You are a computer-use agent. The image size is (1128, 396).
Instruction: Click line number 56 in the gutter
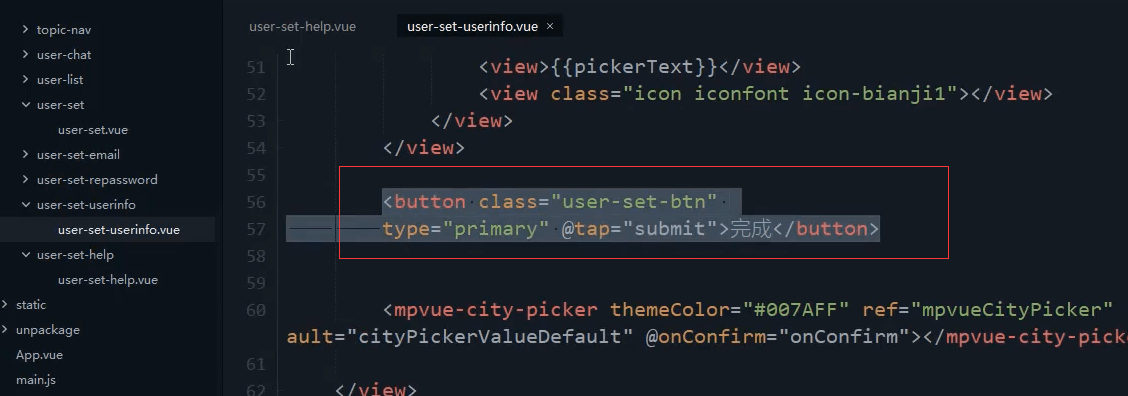[256, 202]
